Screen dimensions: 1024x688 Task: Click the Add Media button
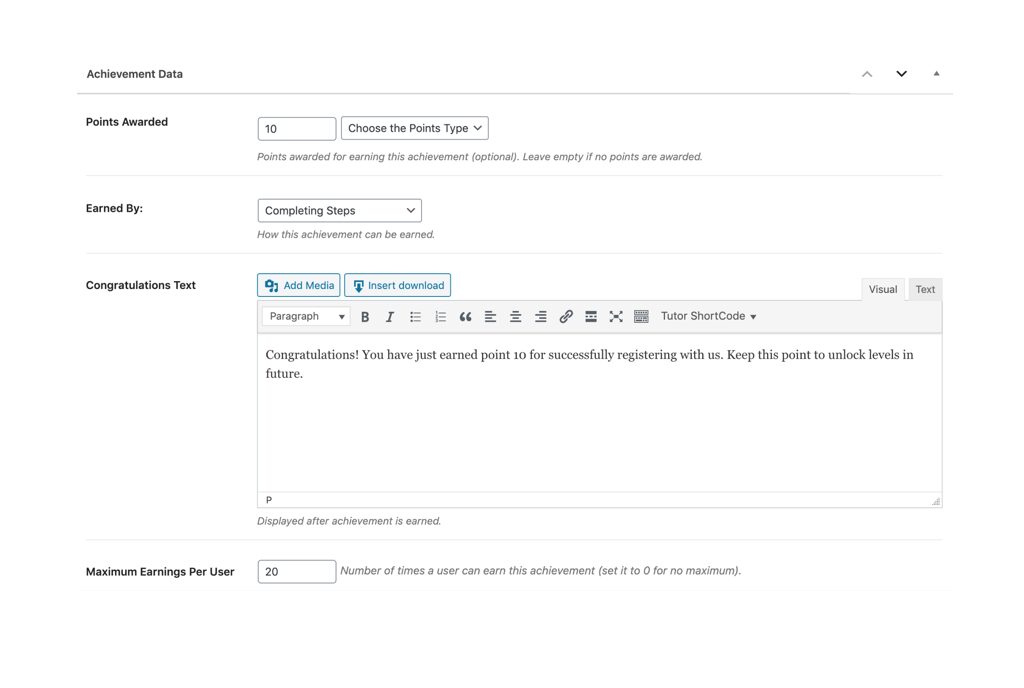pyautogui.click(x=298, y=285)
